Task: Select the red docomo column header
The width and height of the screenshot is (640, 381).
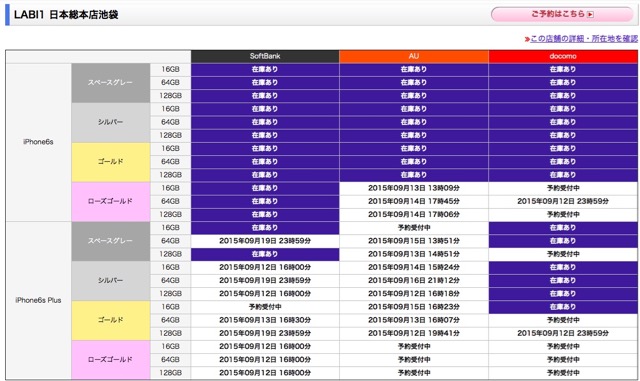Action: [x=563, y=56]
